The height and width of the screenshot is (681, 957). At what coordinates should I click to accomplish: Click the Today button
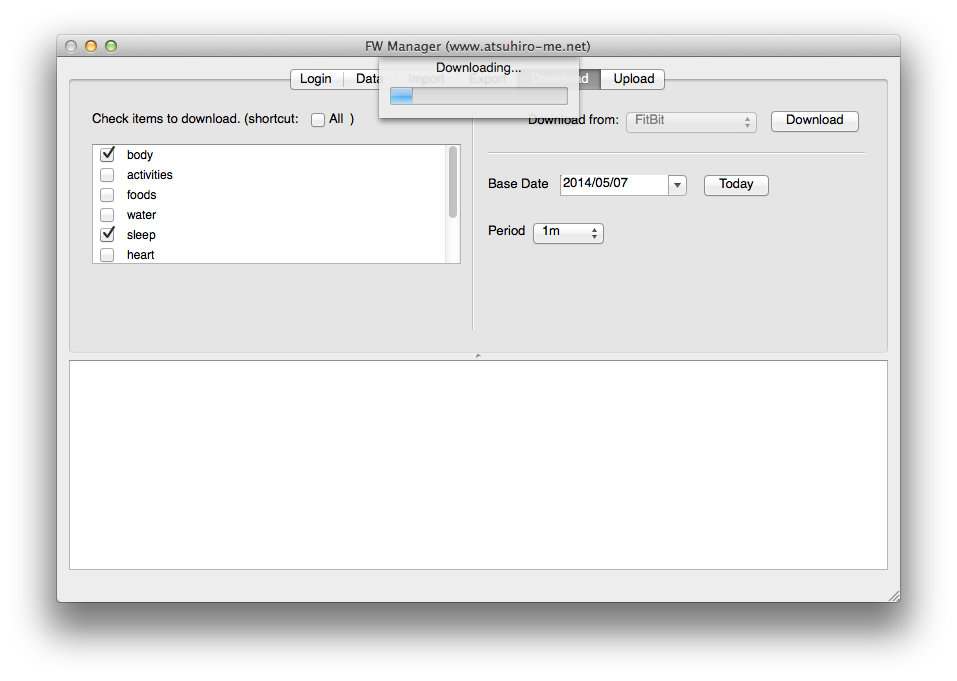(x=736, y=185)
